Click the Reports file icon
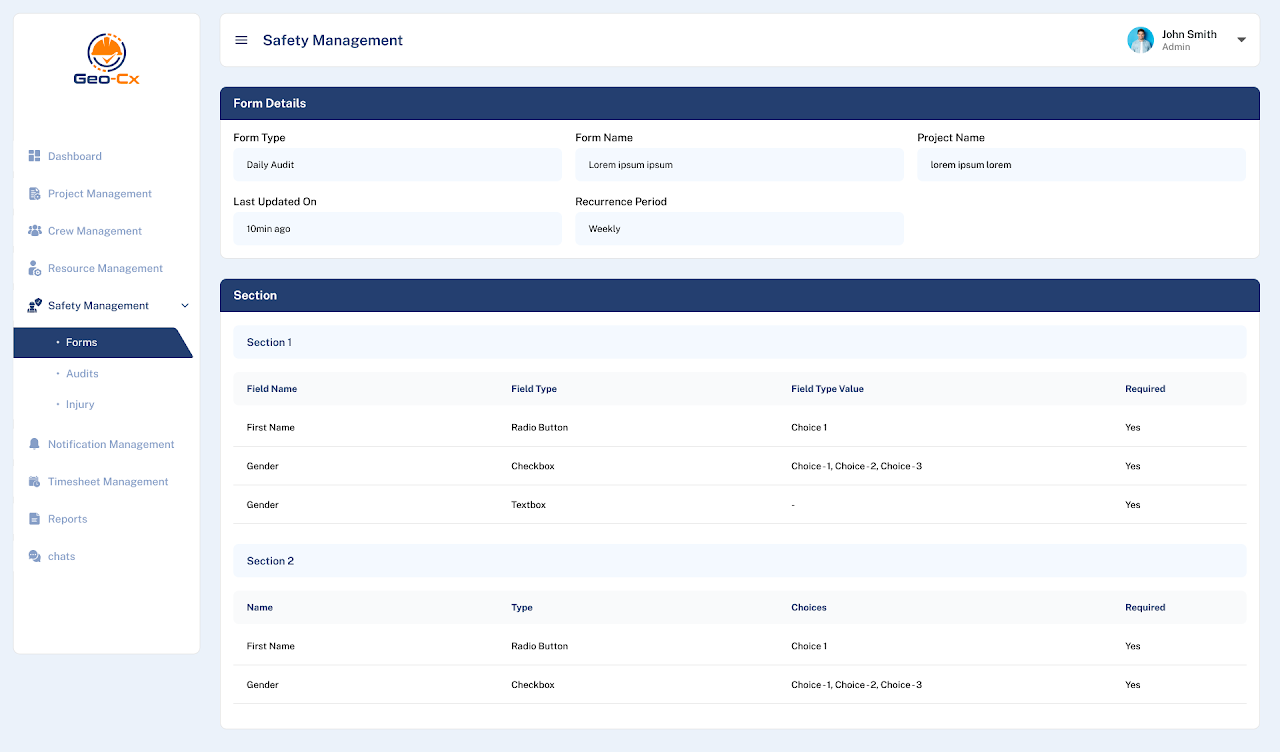Screen dimensions: 1280x752 click(34, 519)
